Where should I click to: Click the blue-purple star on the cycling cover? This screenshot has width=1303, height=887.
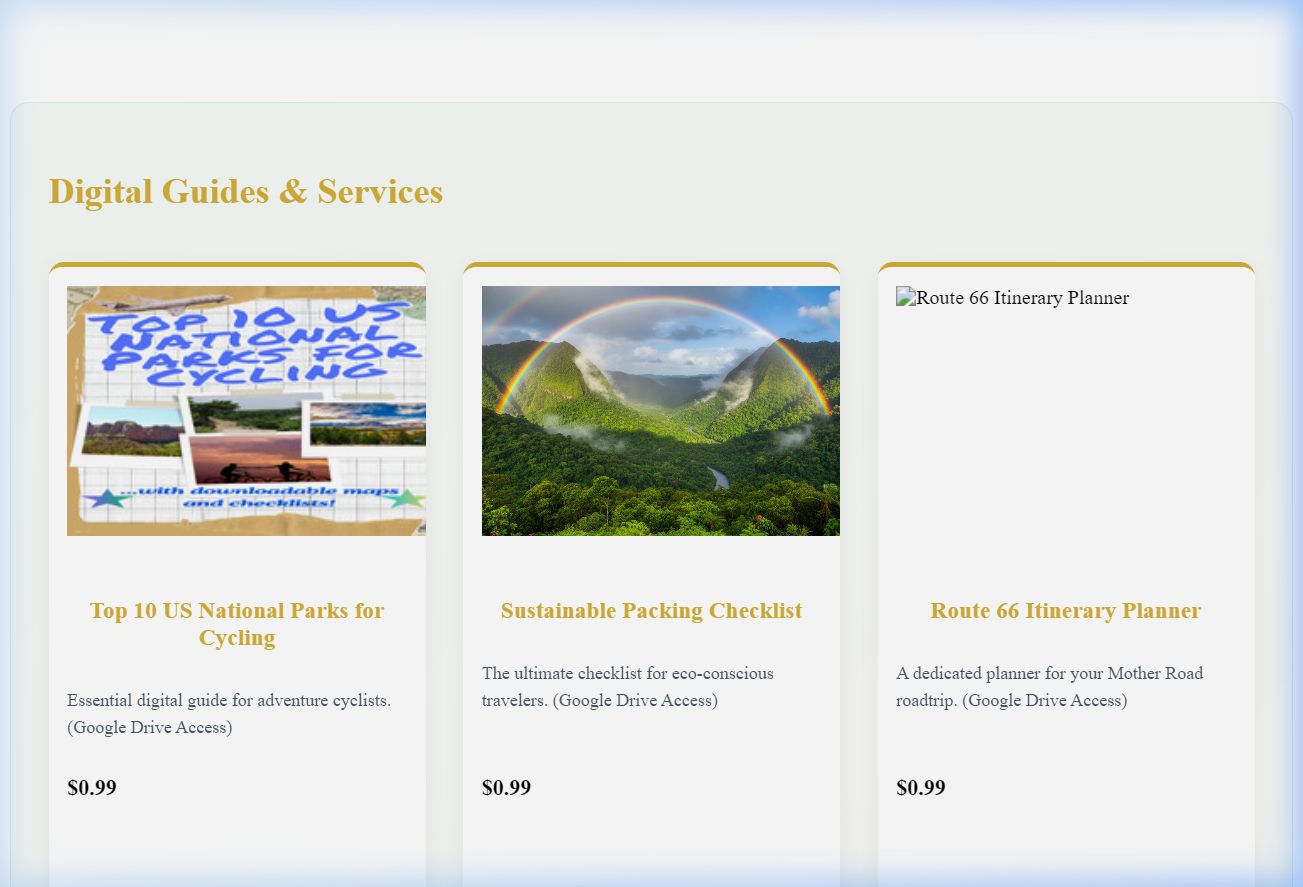tap(107, 498)
